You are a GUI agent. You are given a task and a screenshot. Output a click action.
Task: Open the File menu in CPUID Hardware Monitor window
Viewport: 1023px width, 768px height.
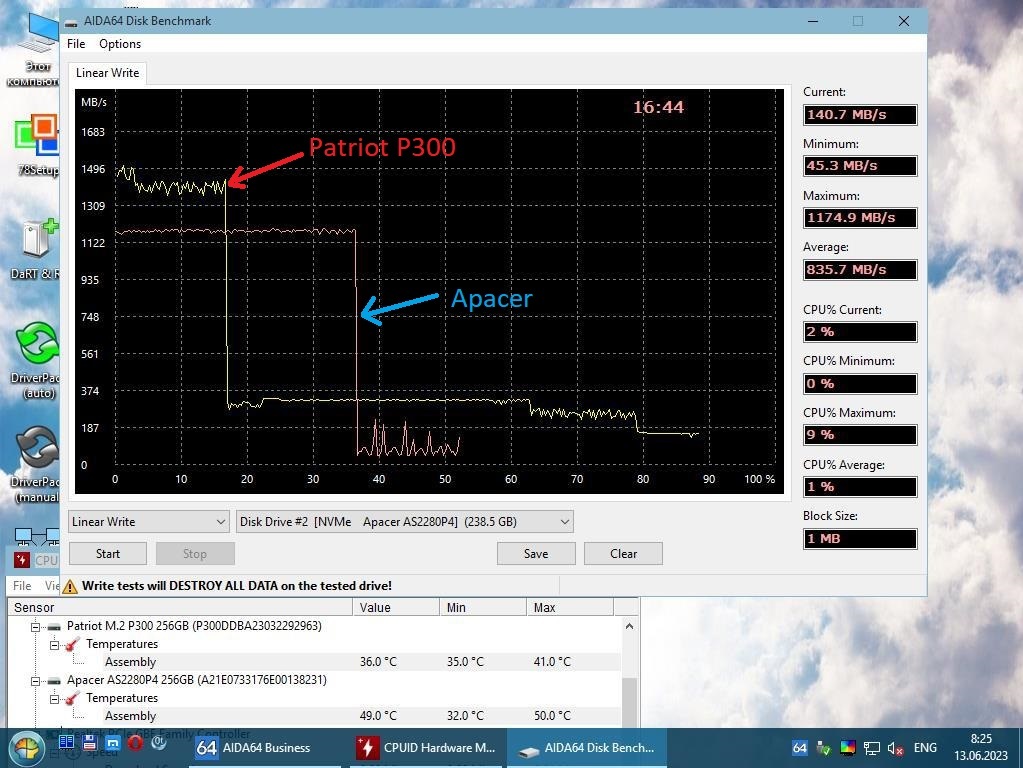[22, 585]
